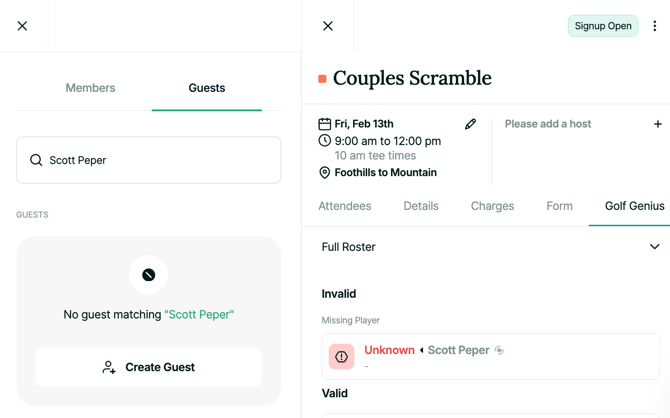670x418 pixels.
Task: Close the Couples Scramble event panel
Action: click(328, 26)
